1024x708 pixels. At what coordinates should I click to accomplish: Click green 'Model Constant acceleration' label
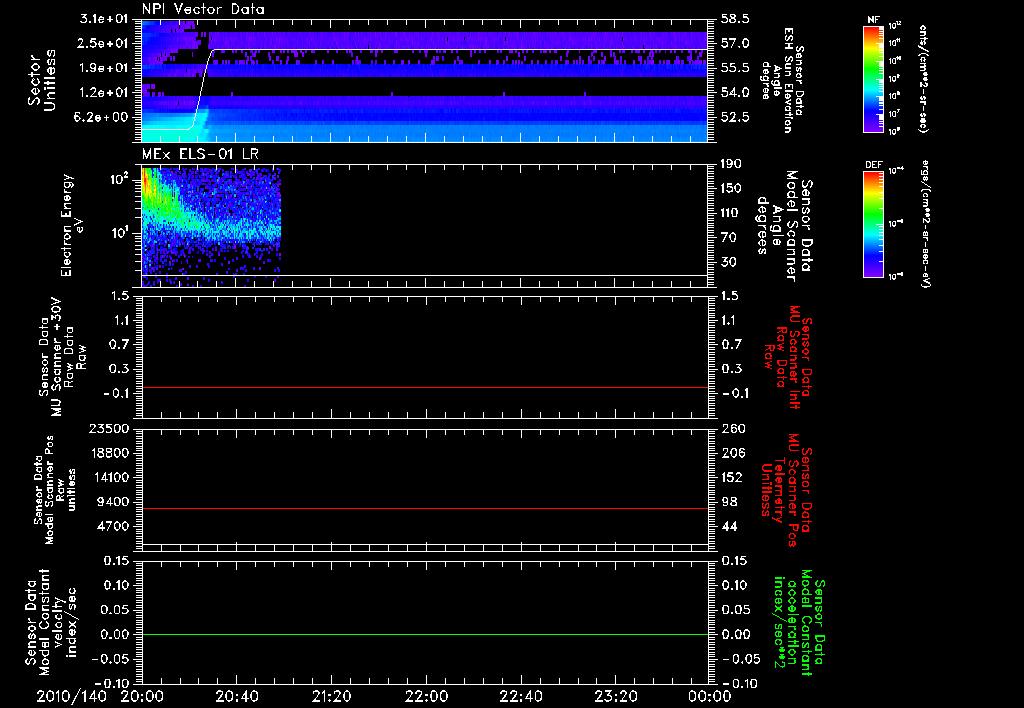(799, 620)
